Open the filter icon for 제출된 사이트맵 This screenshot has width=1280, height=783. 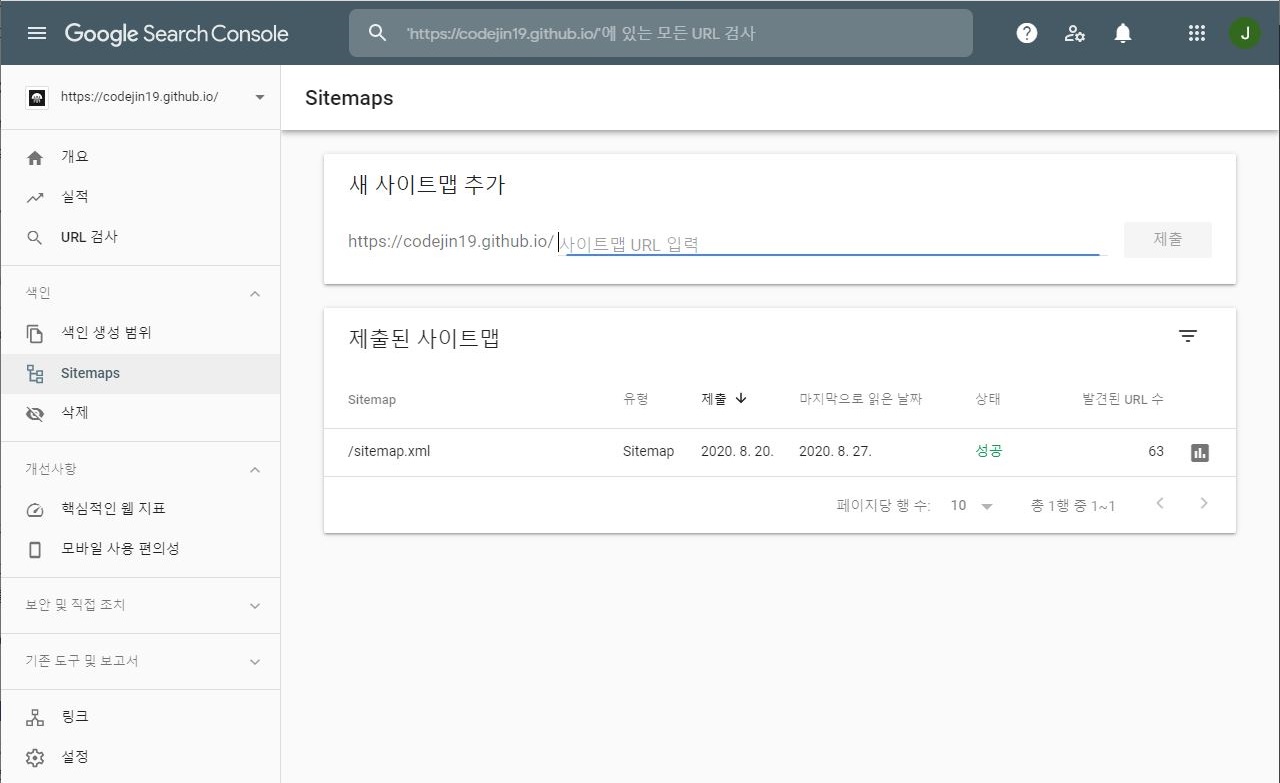[1188, 336]
